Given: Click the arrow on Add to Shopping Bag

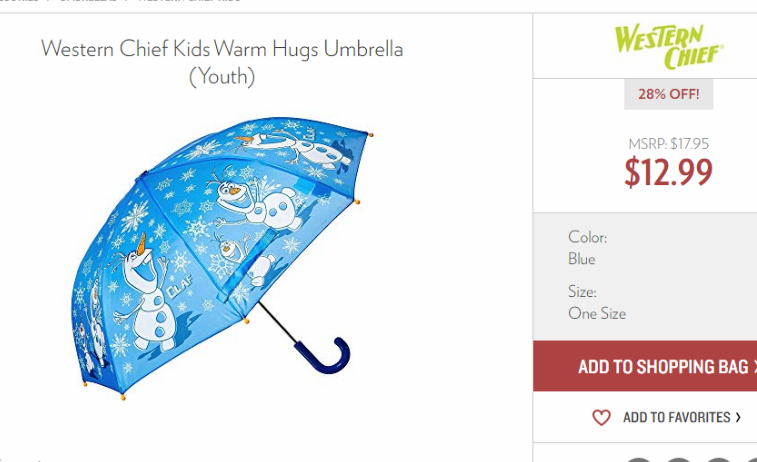Looking at the screenshot, I should click(x=754, y=367).
